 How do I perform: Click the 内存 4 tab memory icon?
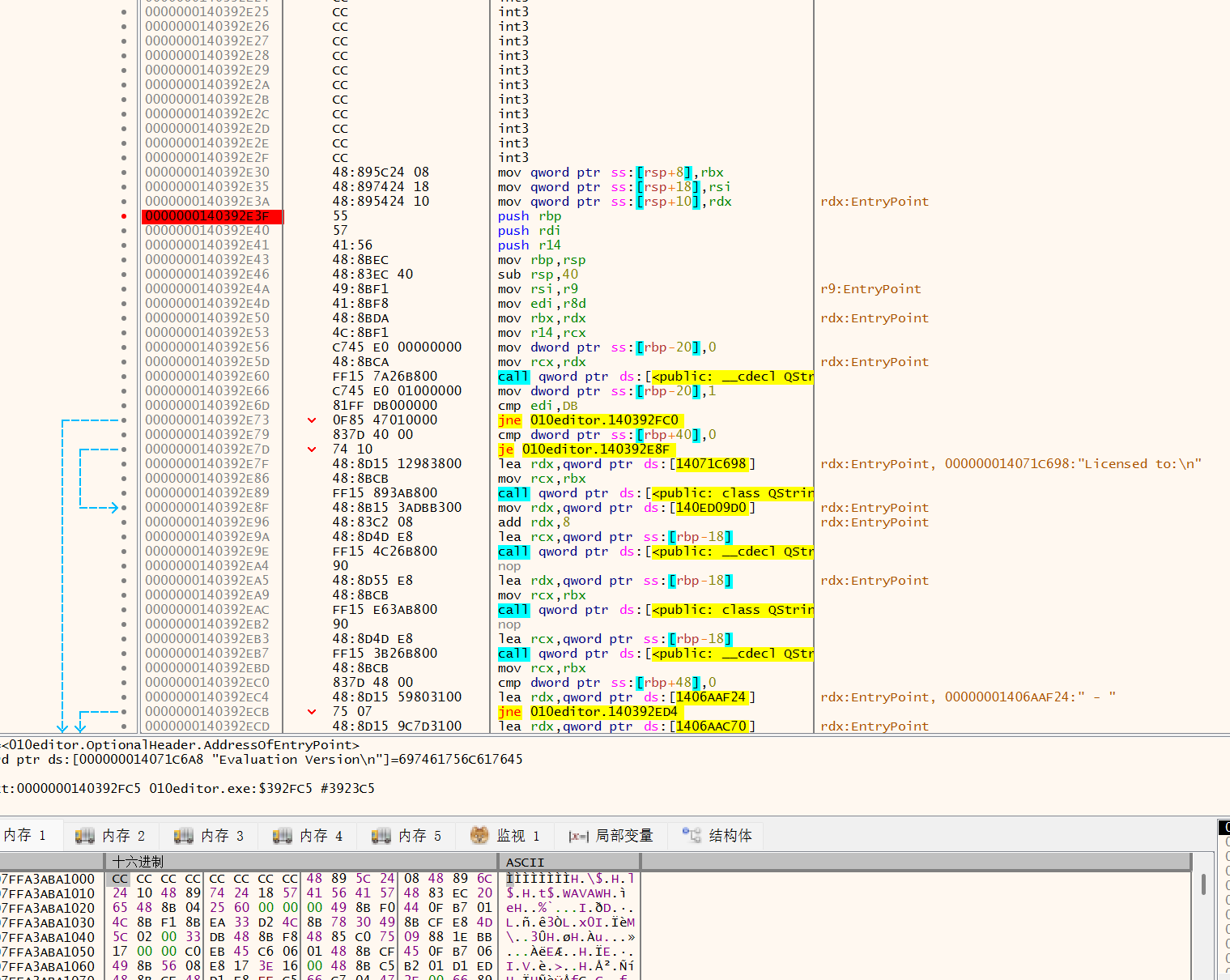(282, 835)
